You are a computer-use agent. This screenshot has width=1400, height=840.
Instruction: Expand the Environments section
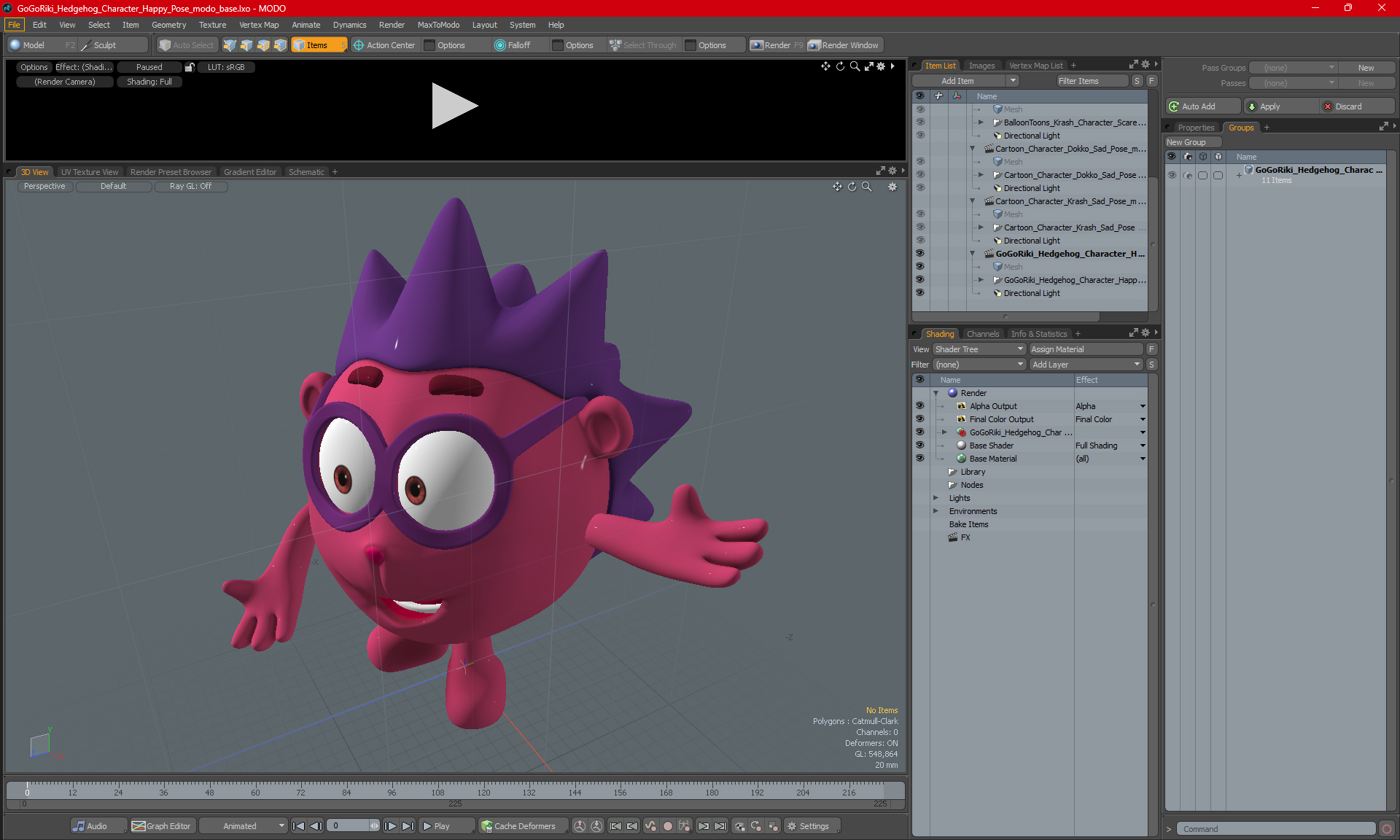(x=936, y=511)
